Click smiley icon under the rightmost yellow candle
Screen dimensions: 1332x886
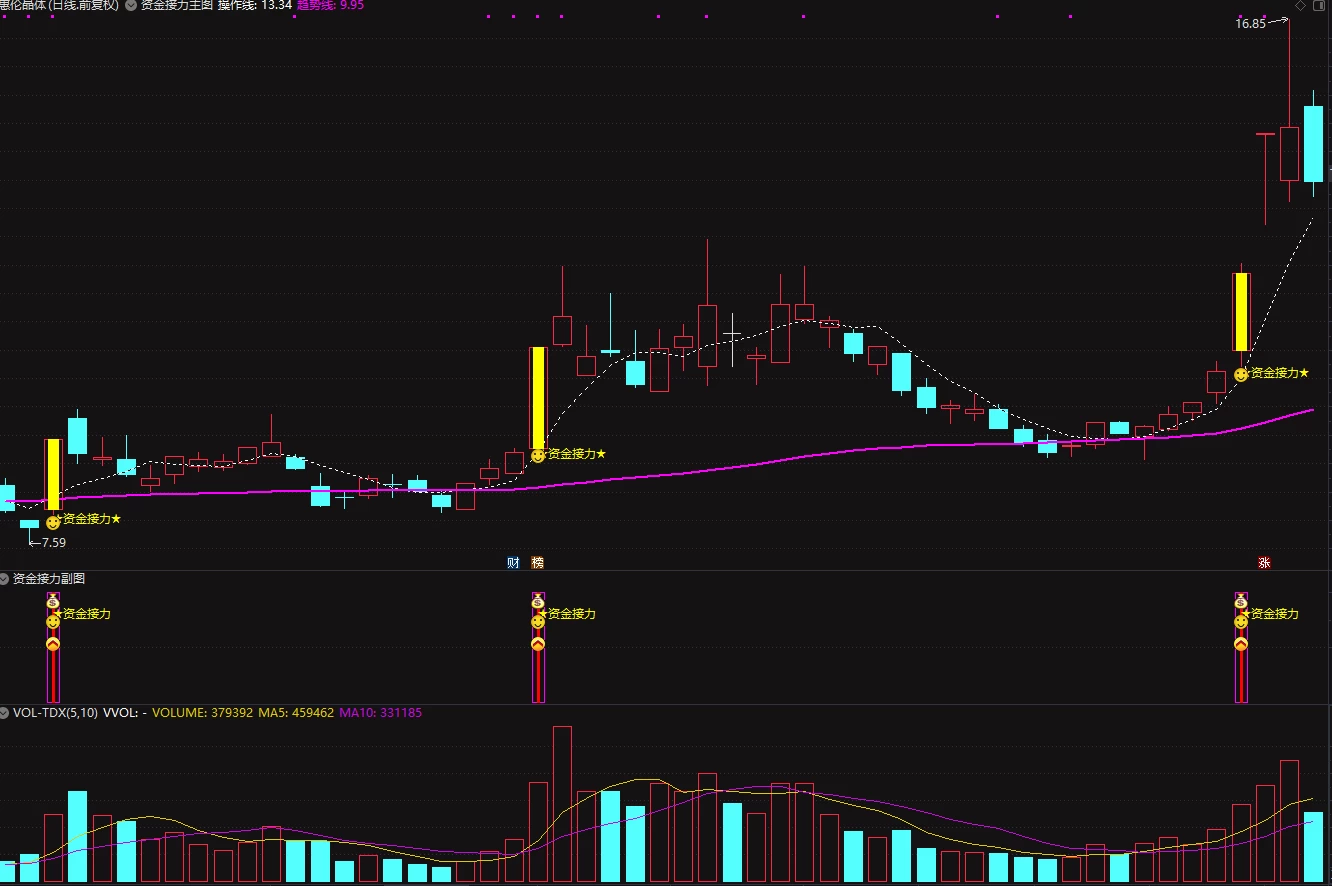click(x=1241, y=374)
